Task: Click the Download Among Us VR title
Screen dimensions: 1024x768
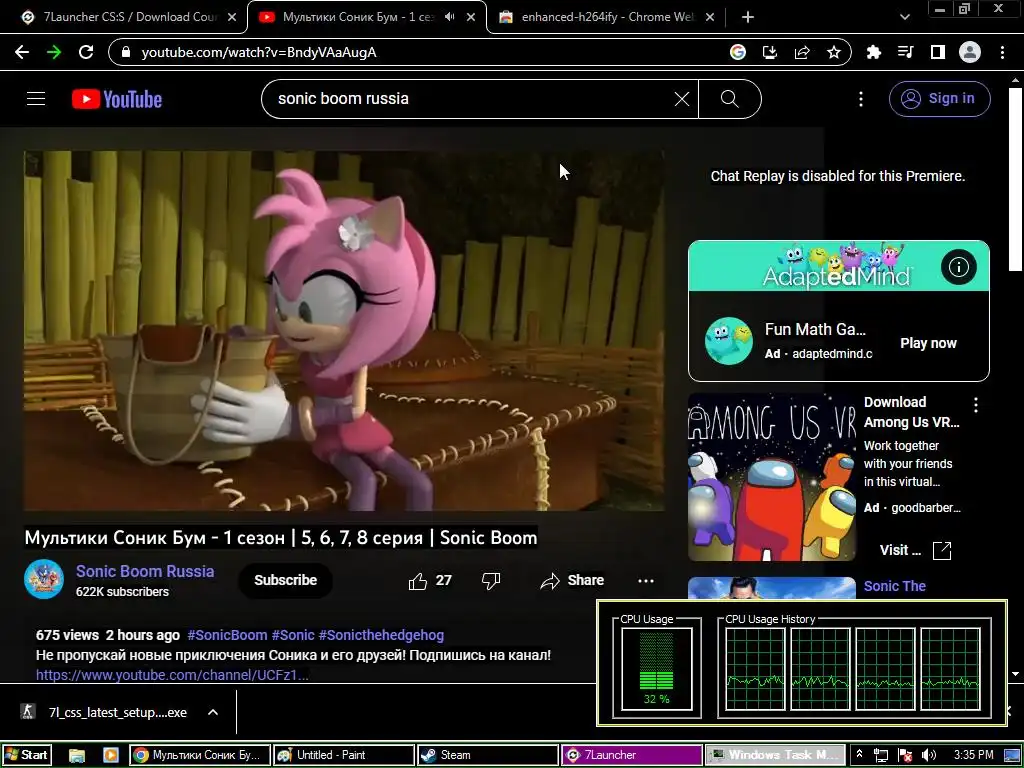Action: point(912,412)
